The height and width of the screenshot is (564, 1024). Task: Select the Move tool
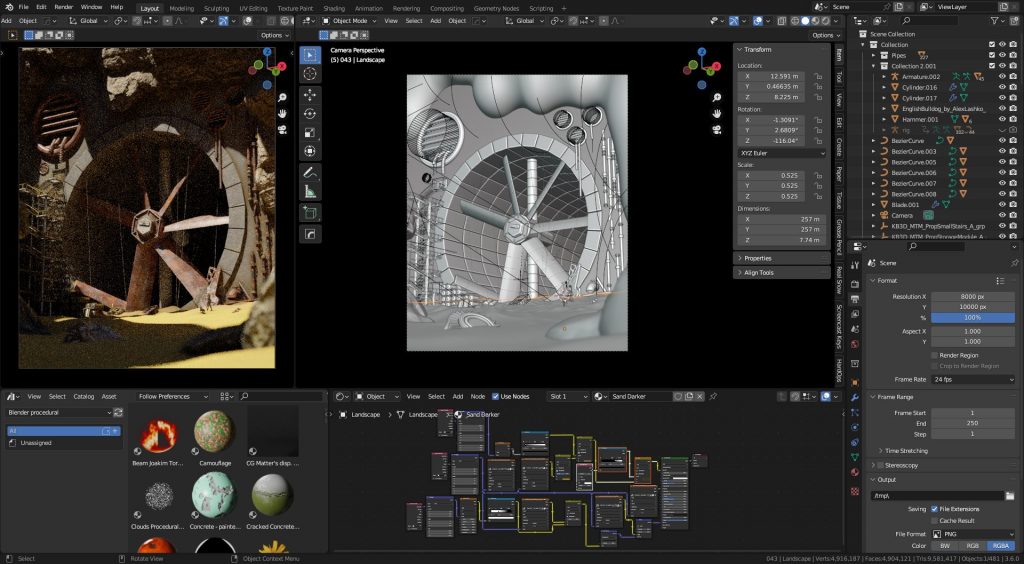tap(310, 95)
